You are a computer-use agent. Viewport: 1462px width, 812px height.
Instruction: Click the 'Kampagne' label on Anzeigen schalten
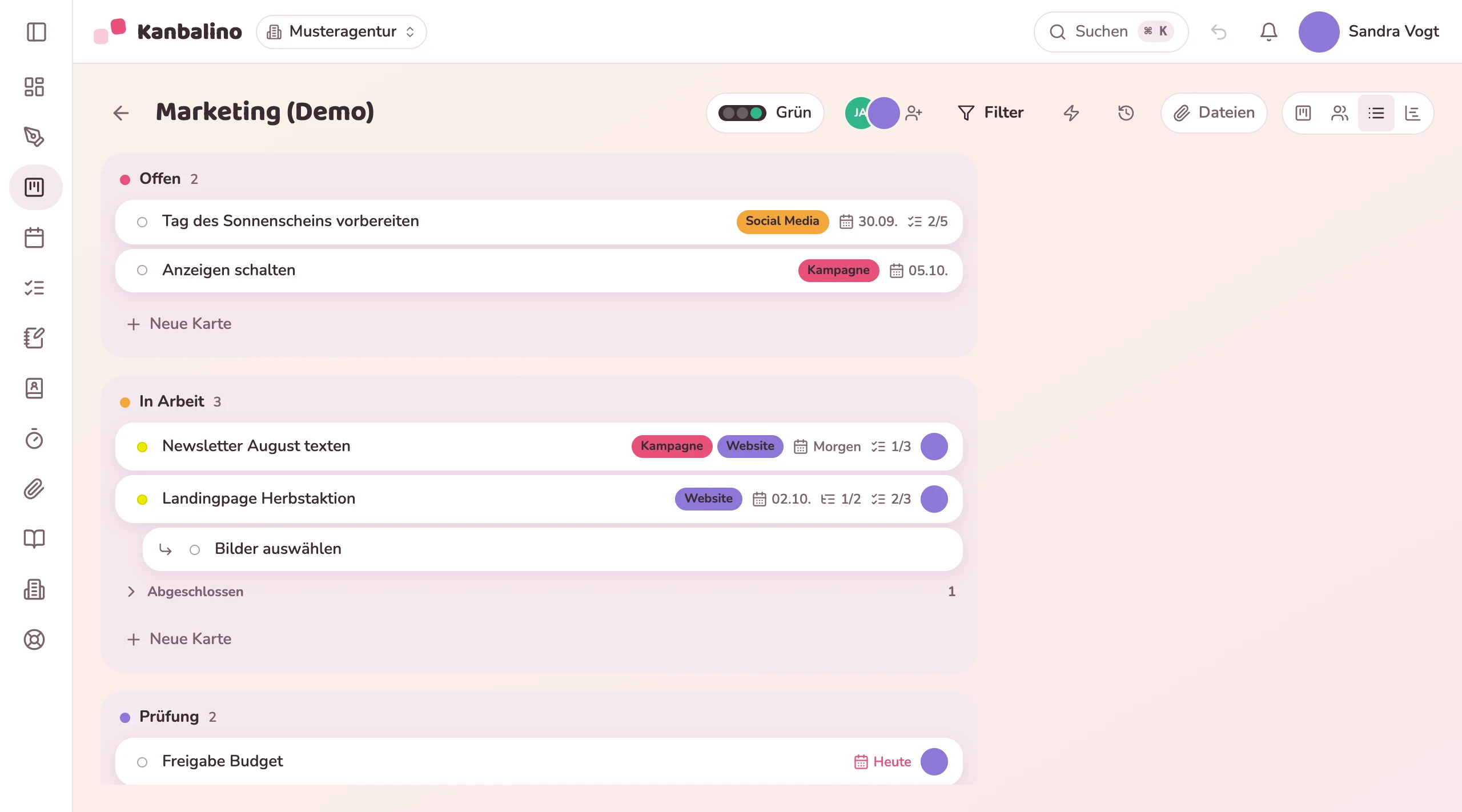pos(838,271)
